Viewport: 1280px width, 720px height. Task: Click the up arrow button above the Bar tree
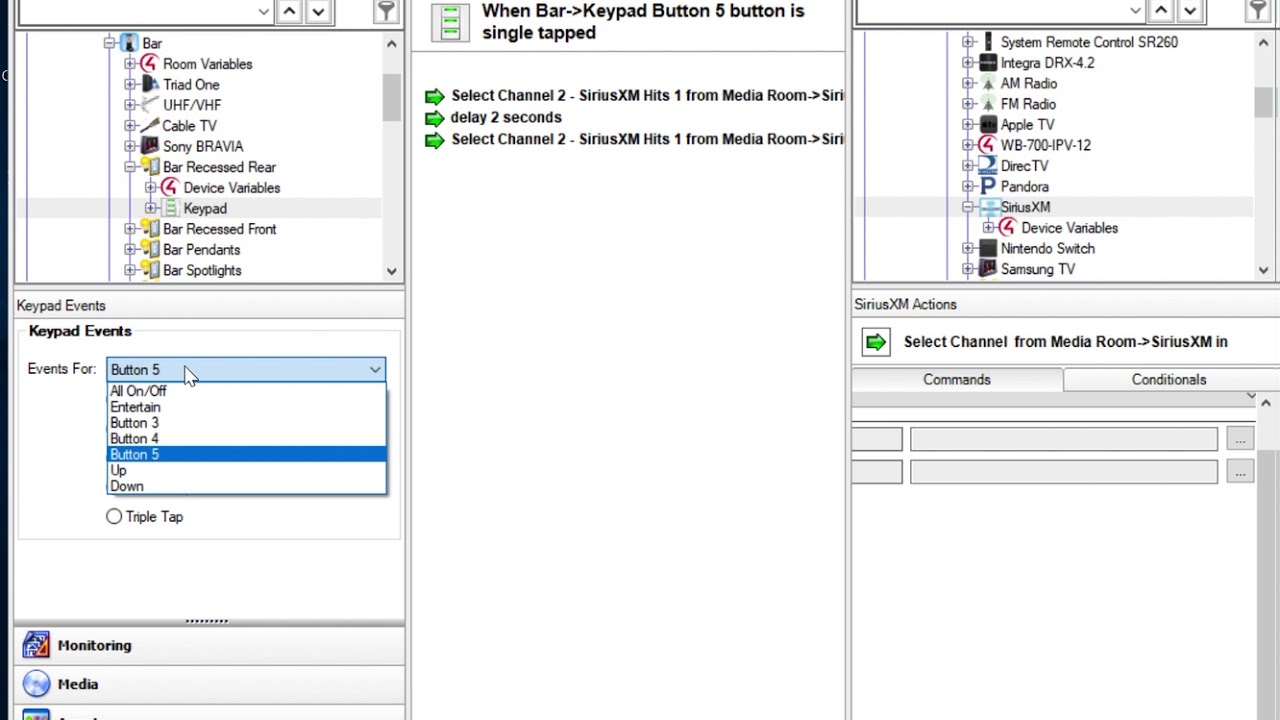click(x=289, y=11)
